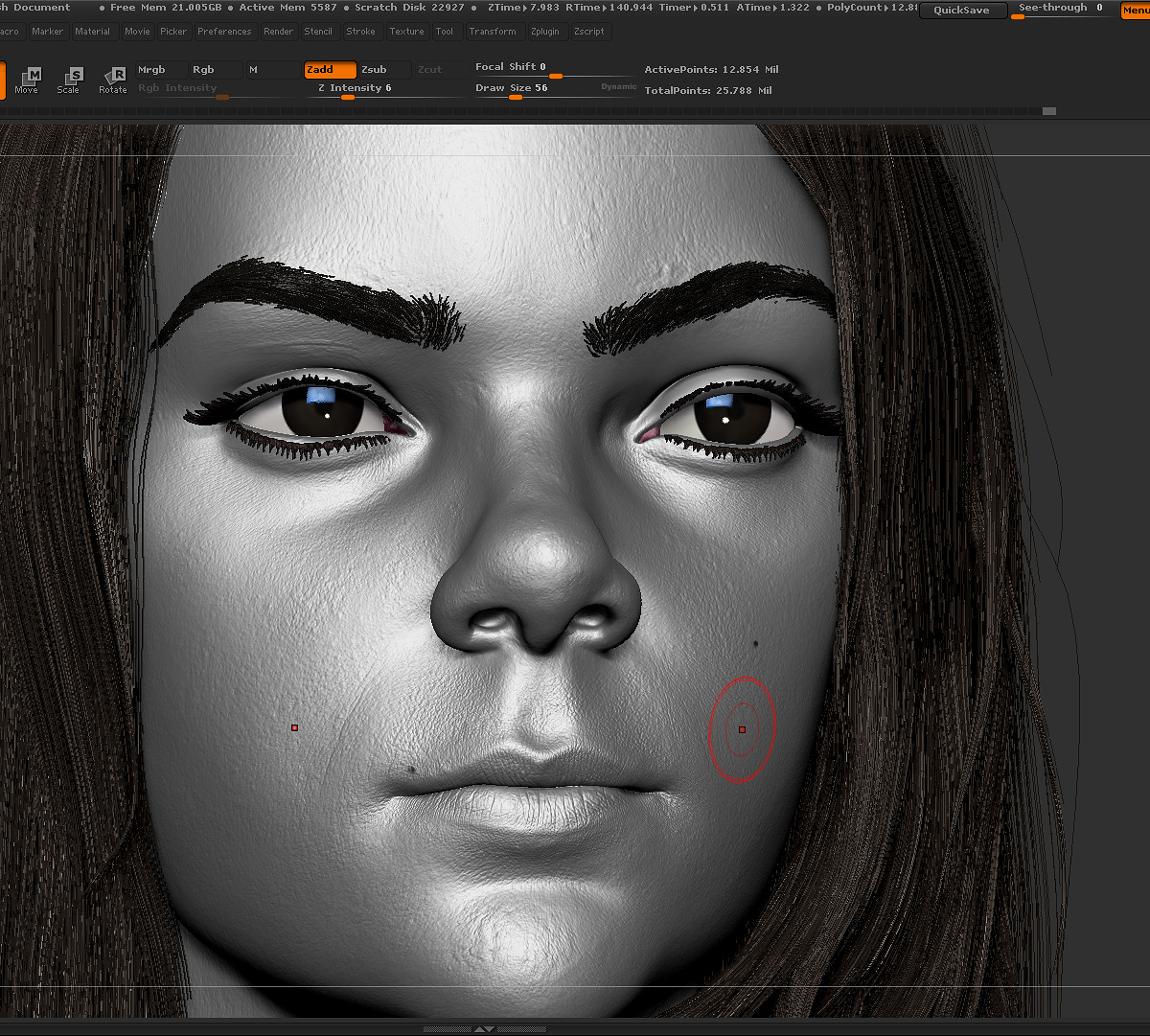Image resolution: width=1150 pixels, height=1036 pixels.
Task: Open the Zscript menu
Action: (589, 32)
